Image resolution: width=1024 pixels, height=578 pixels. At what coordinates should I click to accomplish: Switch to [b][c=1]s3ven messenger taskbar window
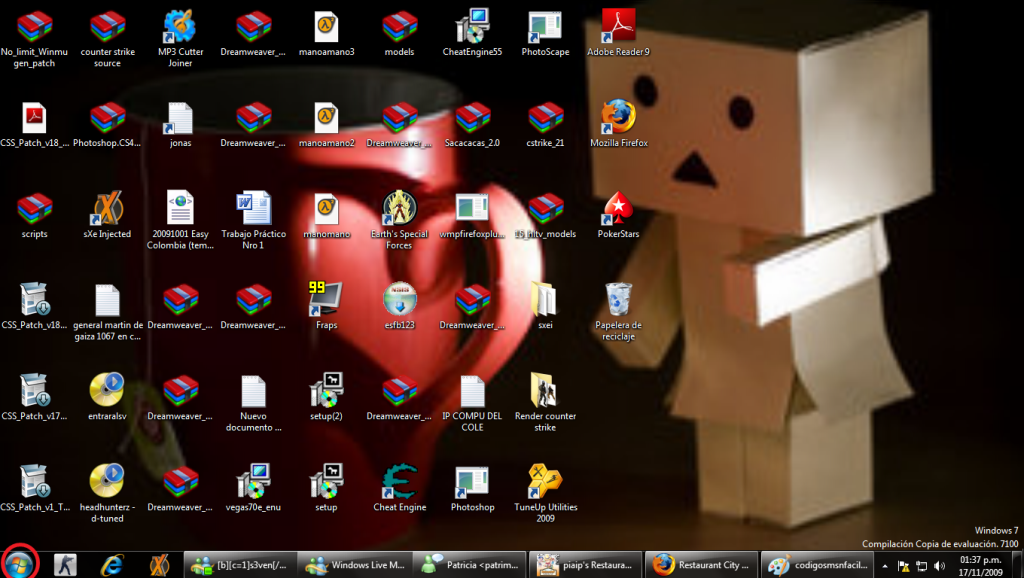pos(240,565)
